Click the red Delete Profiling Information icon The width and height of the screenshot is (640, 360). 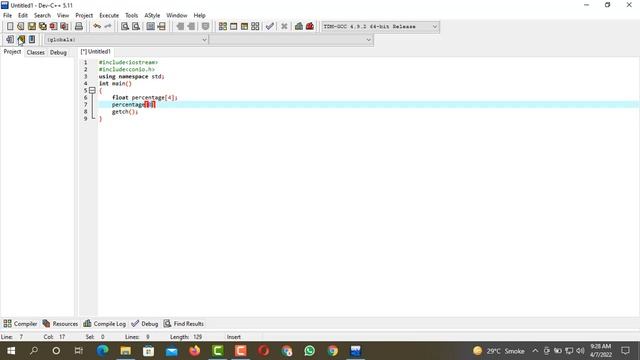[x=310, y=27]
